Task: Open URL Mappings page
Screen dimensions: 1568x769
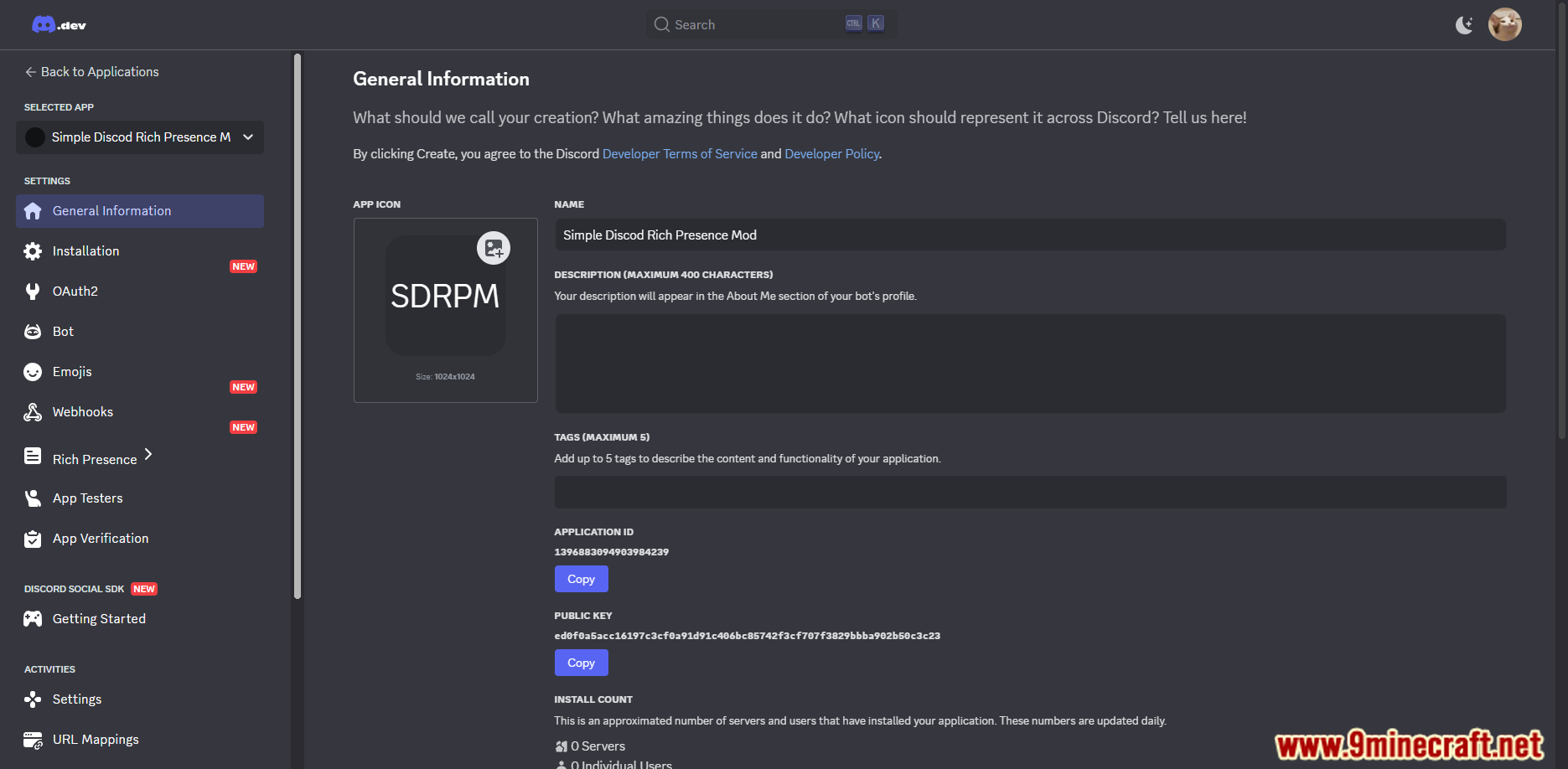Action: 96,740
